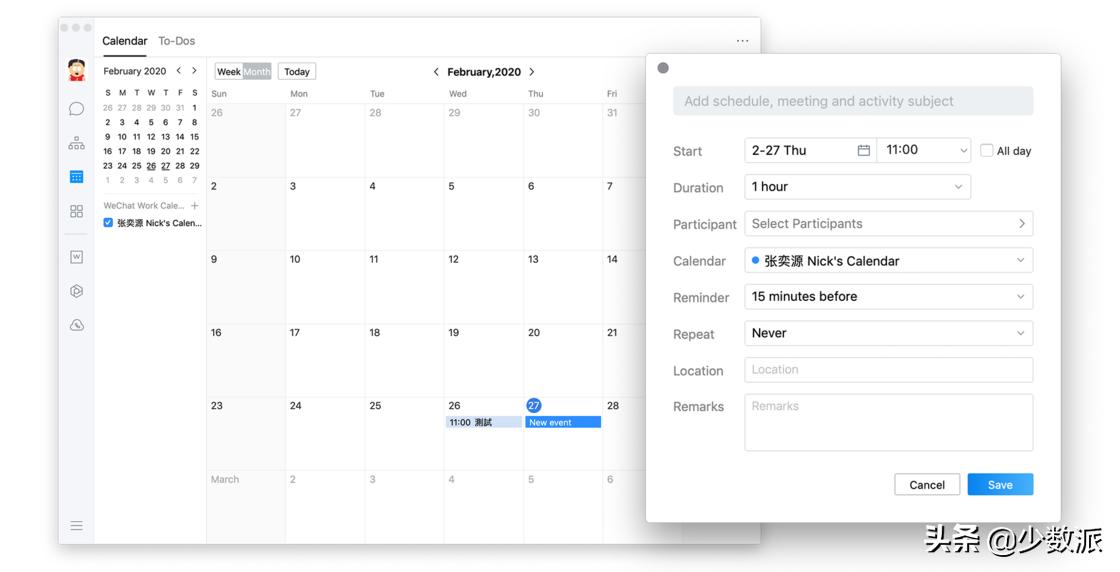Close the new event dialog via gray dot
1120x572 pixels.
(x=663, y=68)
